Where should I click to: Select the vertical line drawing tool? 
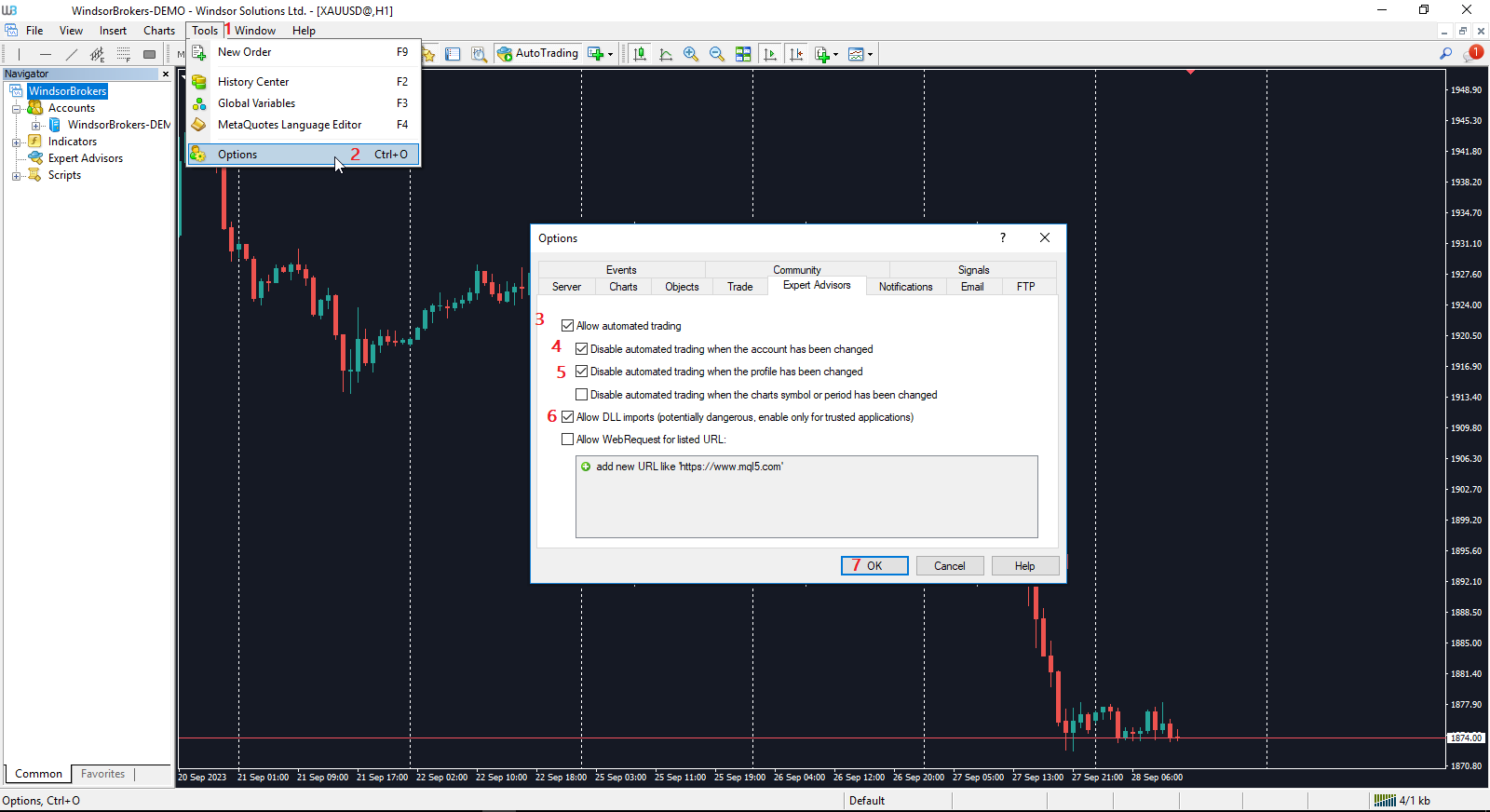(20, 54)
